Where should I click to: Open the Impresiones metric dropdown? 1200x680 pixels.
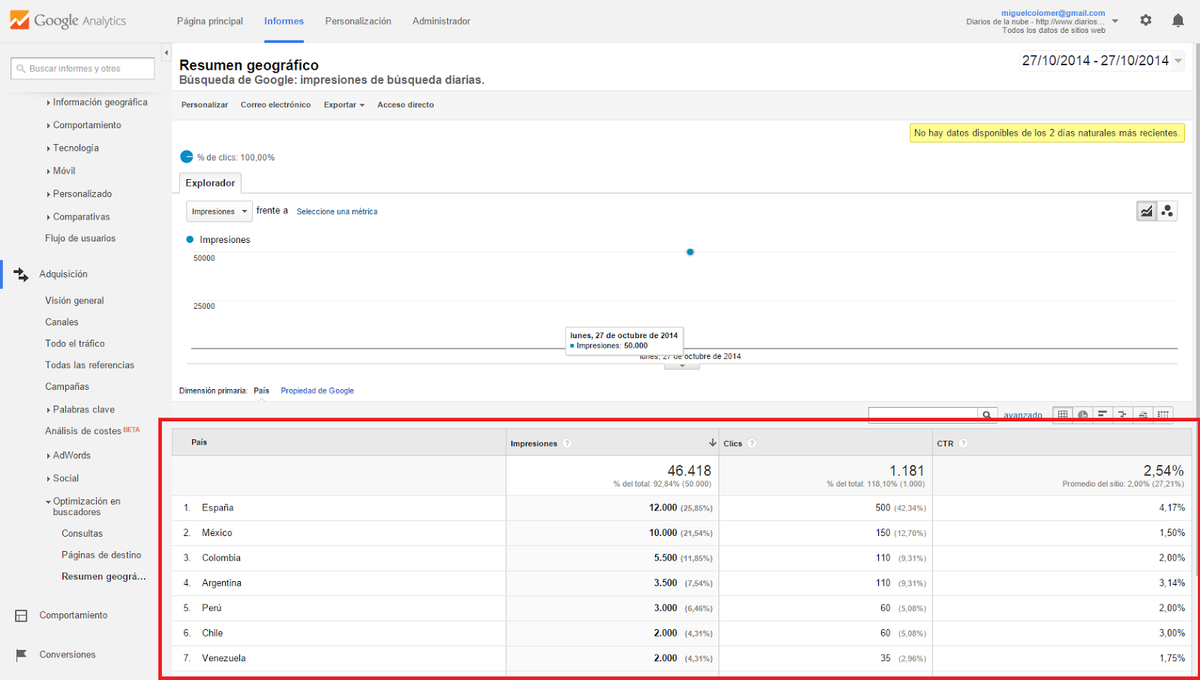pyautogui.click(x=219, y=211)
